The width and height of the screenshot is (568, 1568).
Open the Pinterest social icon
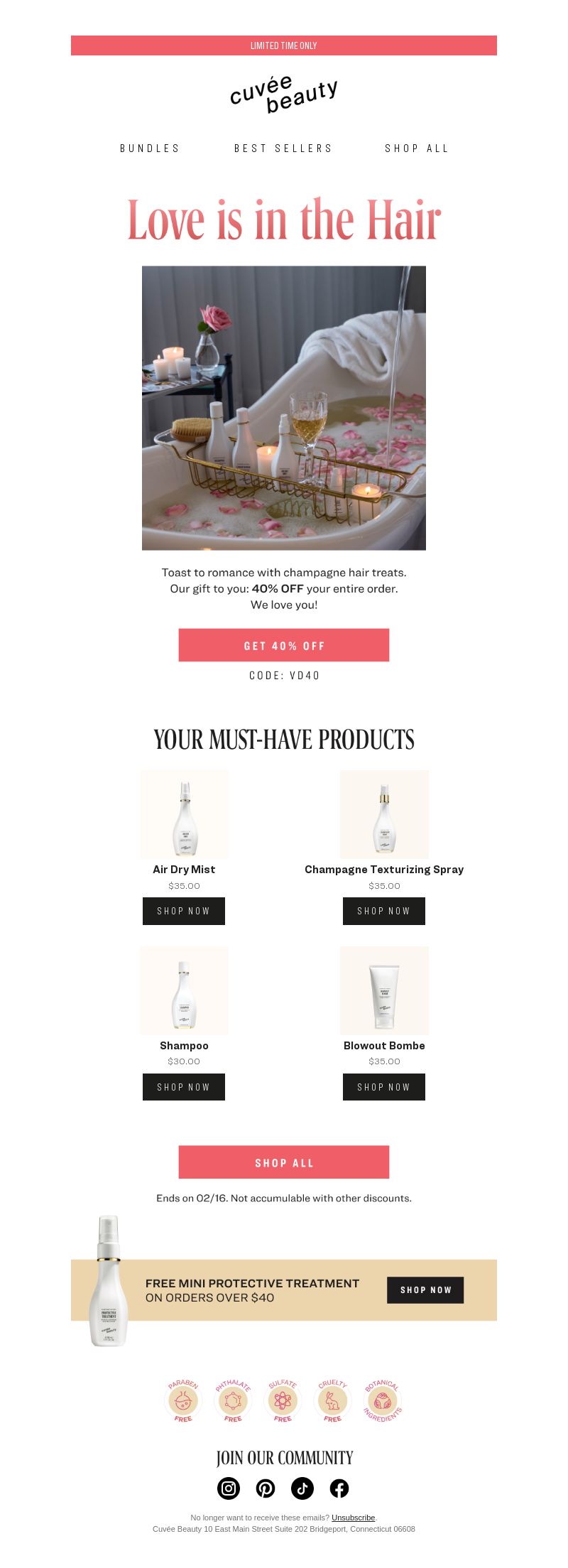(266, 1488)
